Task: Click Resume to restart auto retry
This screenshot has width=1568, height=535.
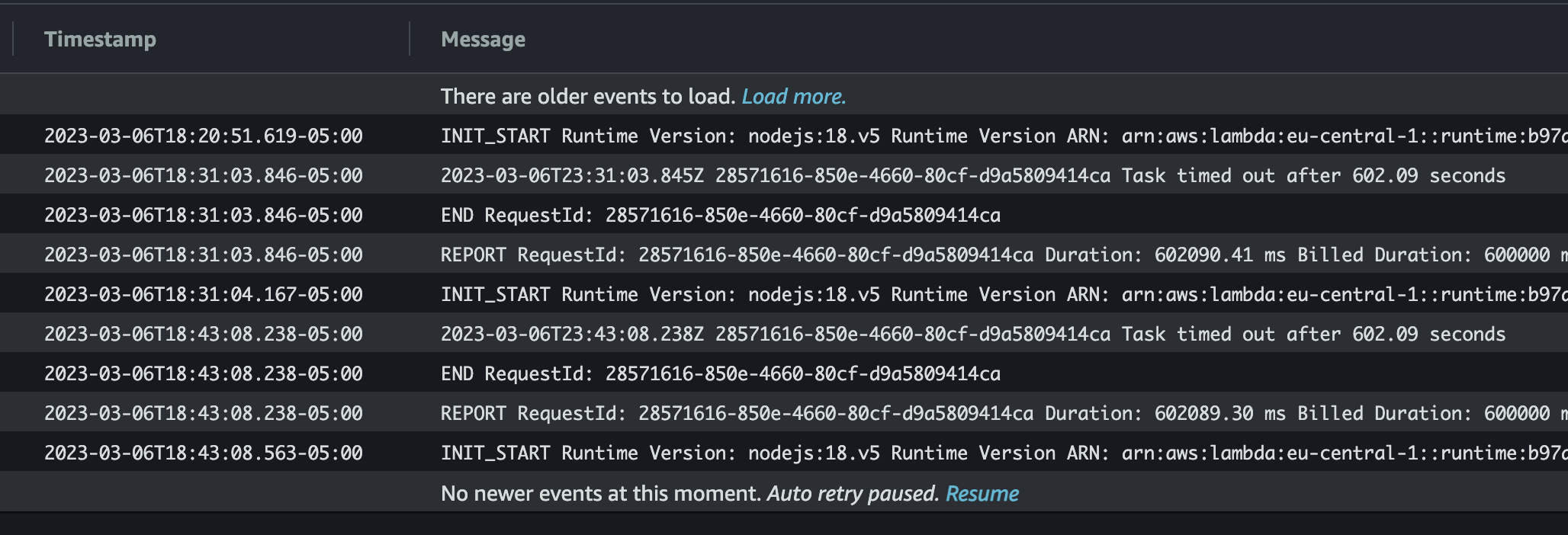Action: coord(982,493)
